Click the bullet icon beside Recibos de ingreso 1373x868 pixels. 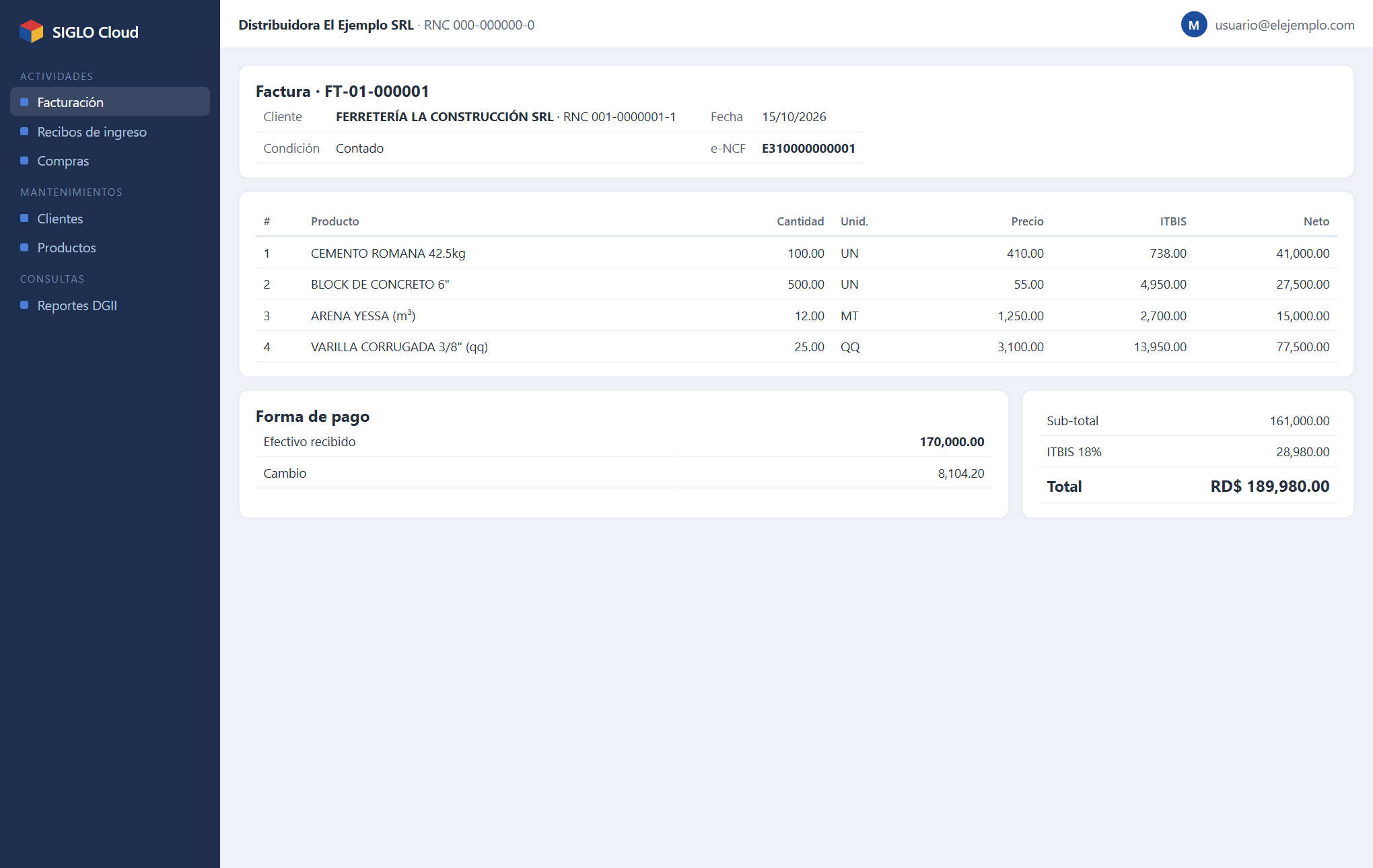(x=24, y=132)
